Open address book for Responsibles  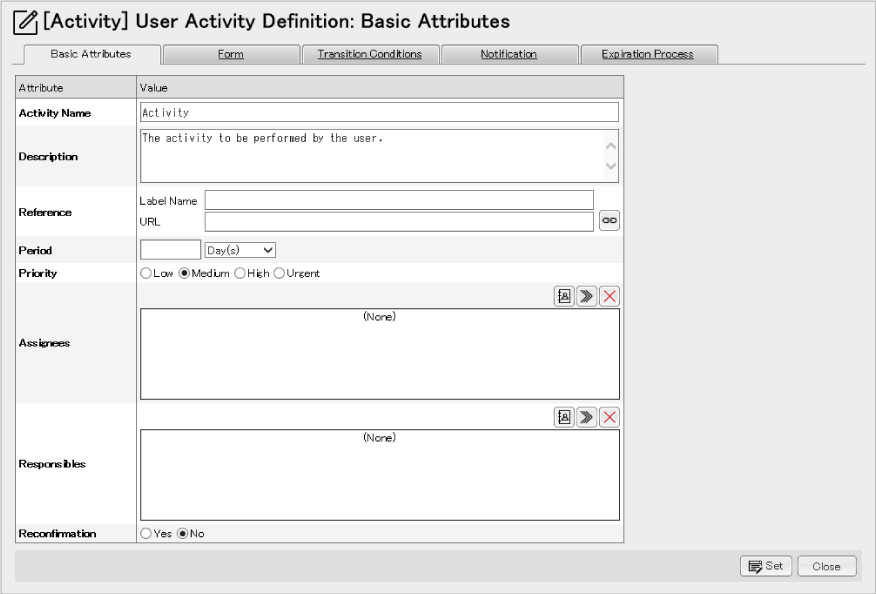pyautogui.click(x=564, y=417)
